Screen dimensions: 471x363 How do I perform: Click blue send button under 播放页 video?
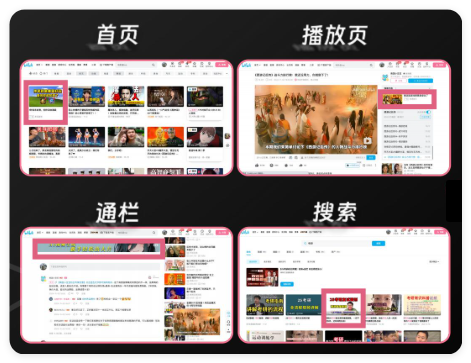pos(371,157)
